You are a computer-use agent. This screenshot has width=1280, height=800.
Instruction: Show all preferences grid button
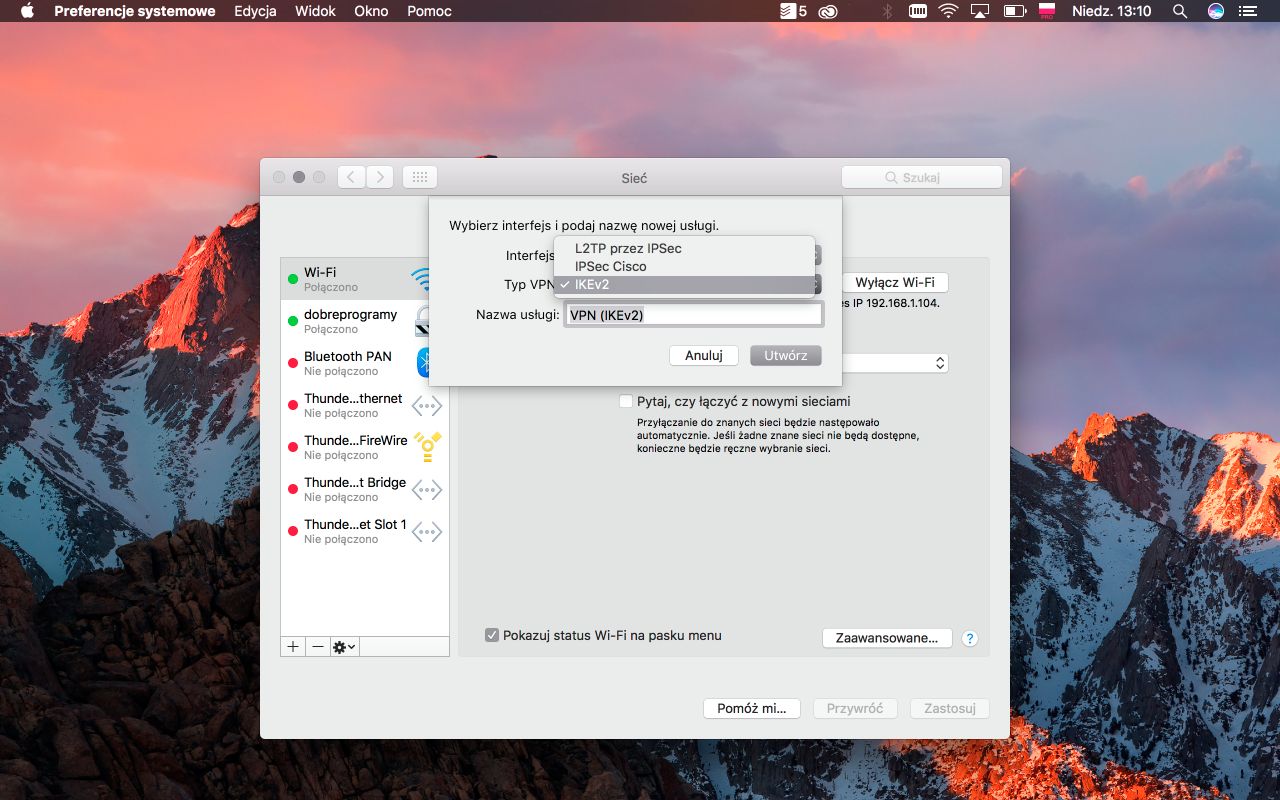(420, 177)
